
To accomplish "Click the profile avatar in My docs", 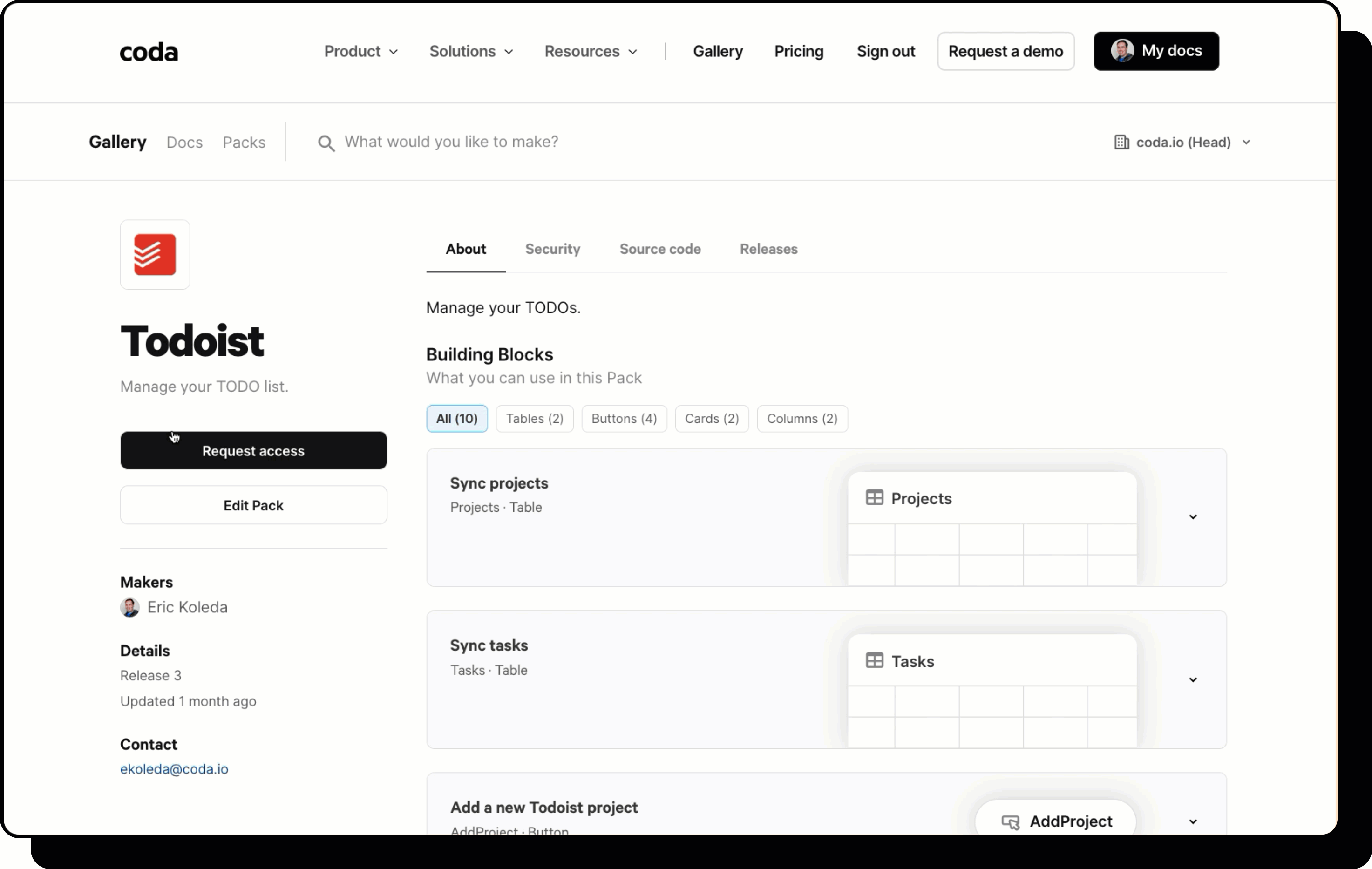I will click(1122, 51).
